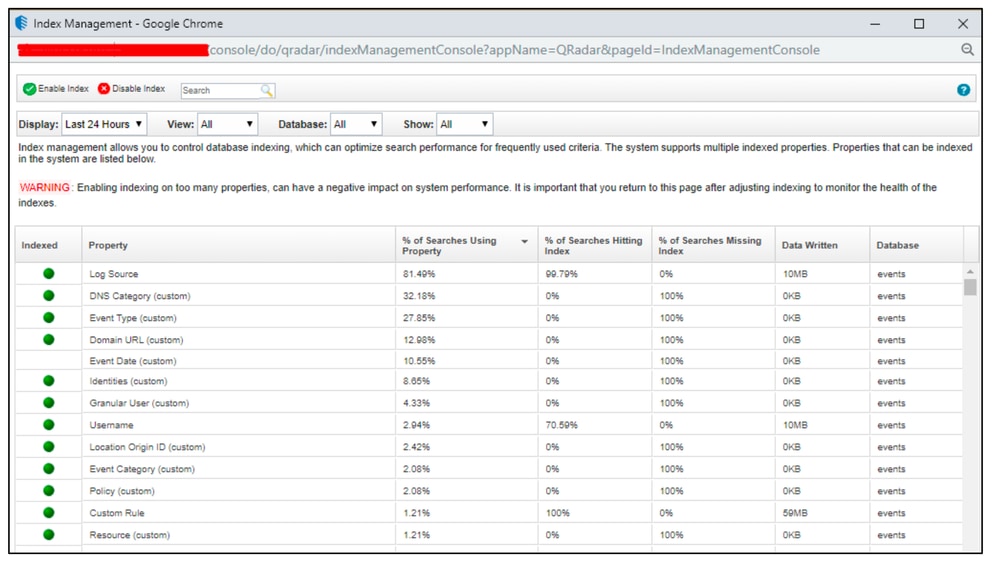
Task: Select the Domain URL (custom) property row
Action: [x=136, y=340]
